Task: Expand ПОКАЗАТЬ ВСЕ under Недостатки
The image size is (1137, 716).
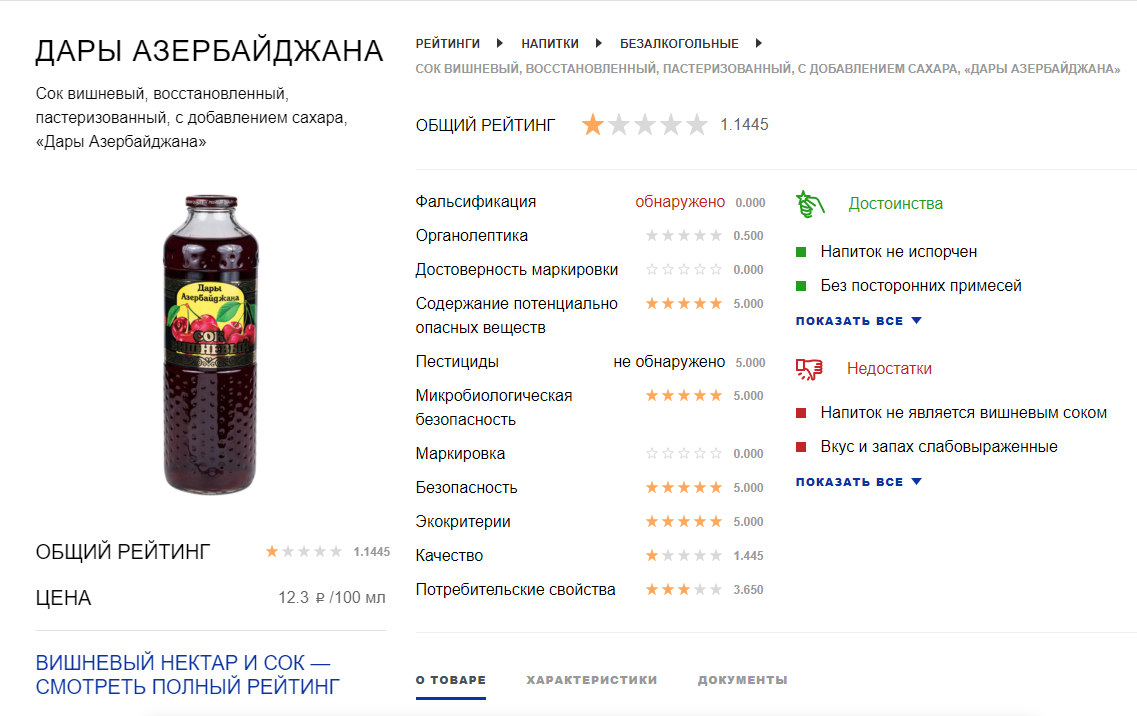Action: (858, 482)
